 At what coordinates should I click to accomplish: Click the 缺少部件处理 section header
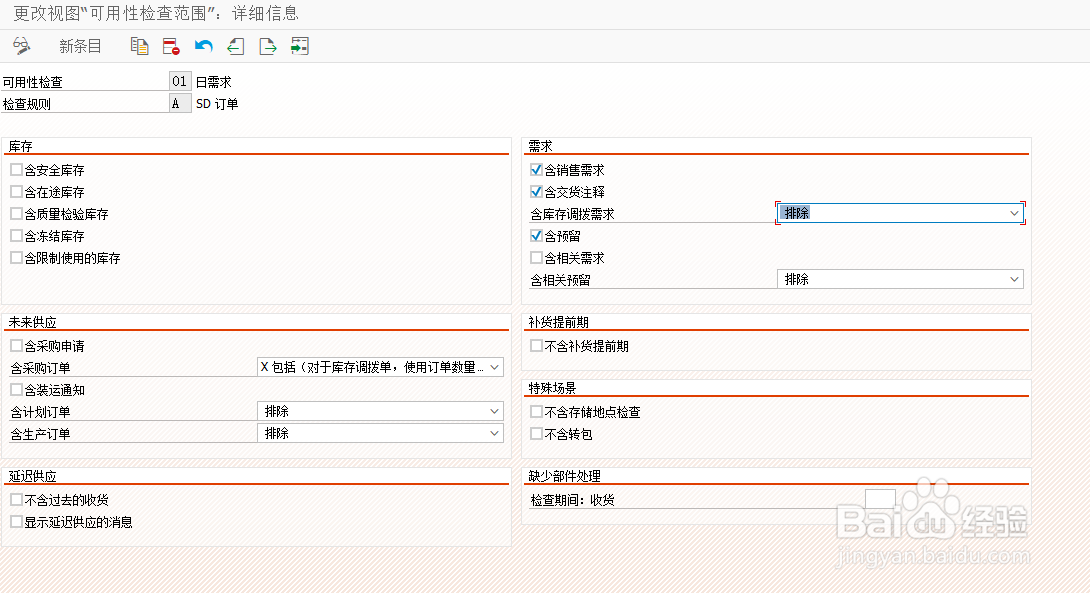click(x=564, y=476)
